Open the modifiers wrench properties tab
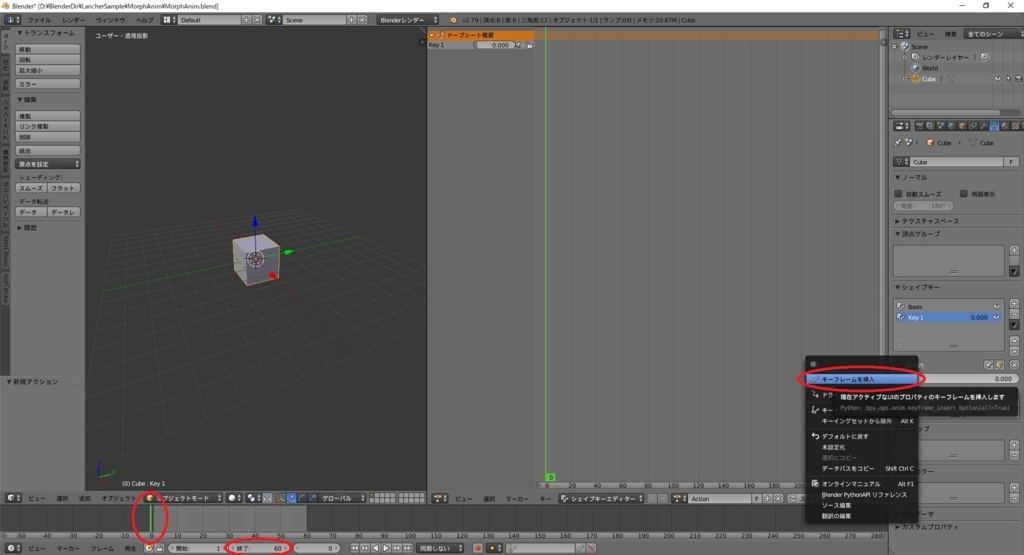 tap(984, 126)
